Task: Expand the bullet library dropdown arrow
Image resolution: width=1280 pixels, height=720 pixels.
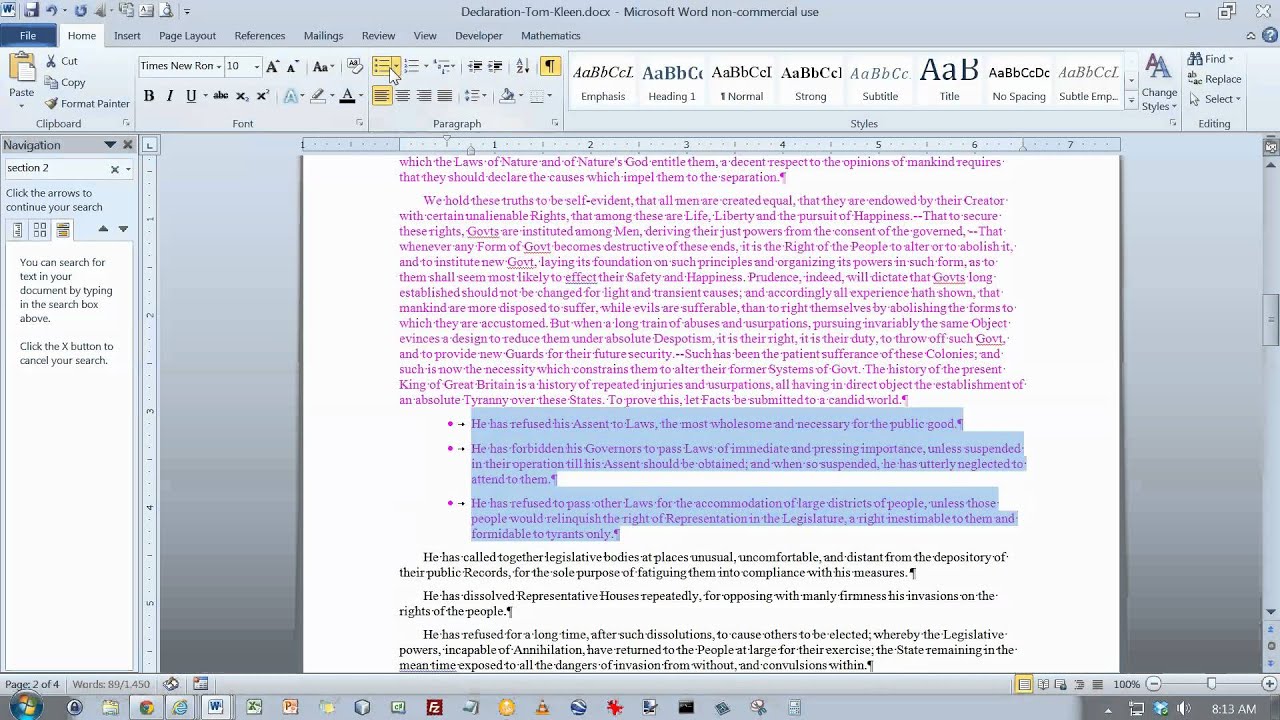Action: click(x=396, y=66)
